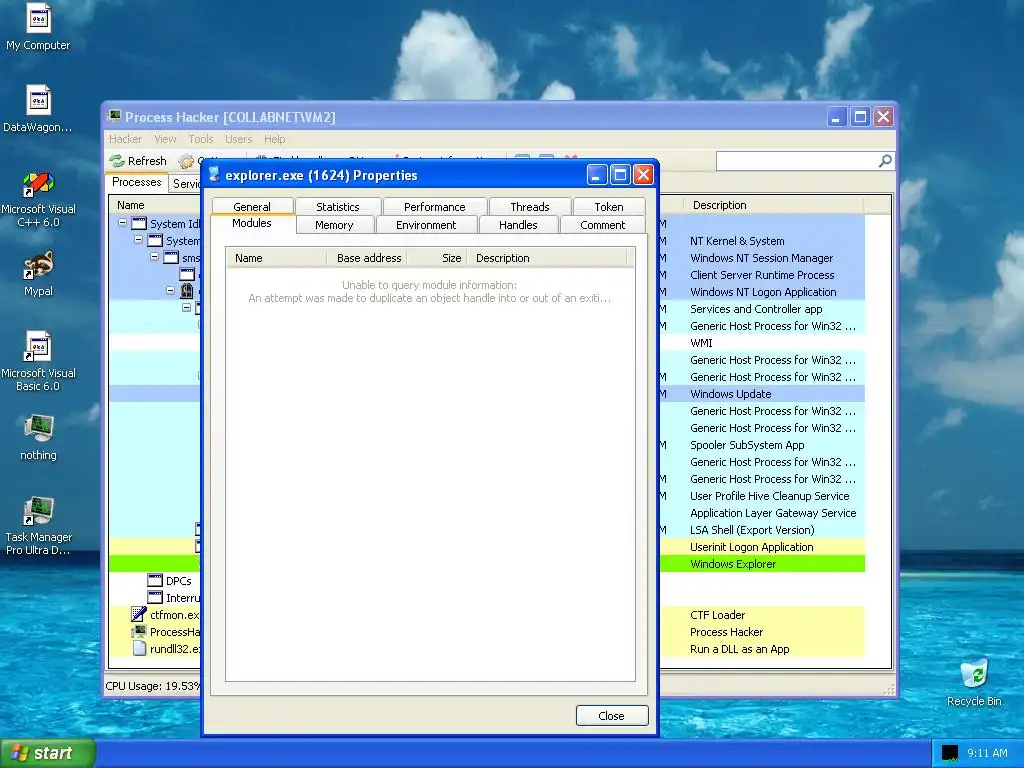Click the Process Hacker search input field
The height and width of the screenshot is (768, 1024).
[x=797, y=161]
